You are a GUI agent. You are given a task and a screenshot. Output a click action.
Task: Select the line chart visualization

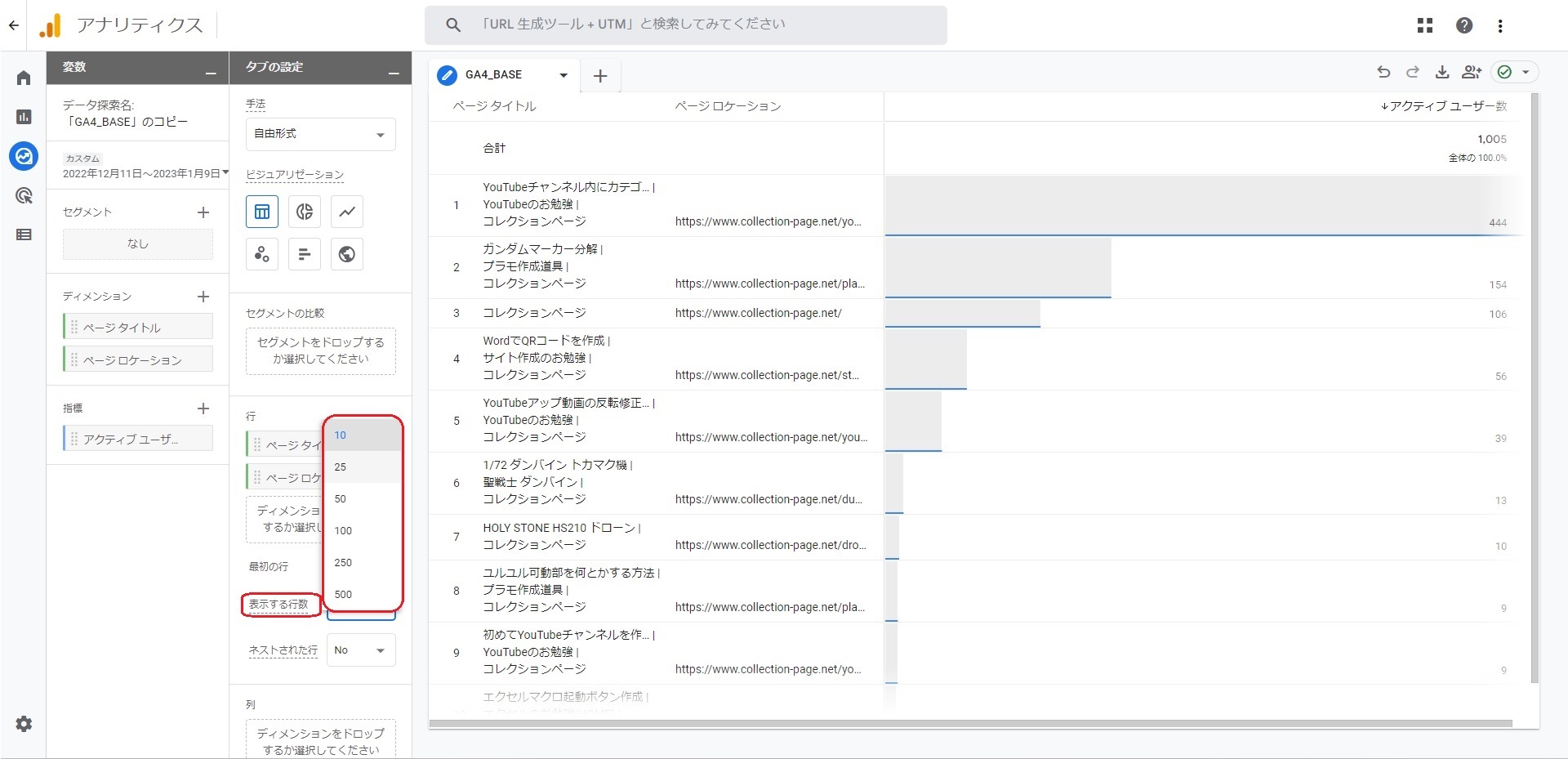pos(347,212)
